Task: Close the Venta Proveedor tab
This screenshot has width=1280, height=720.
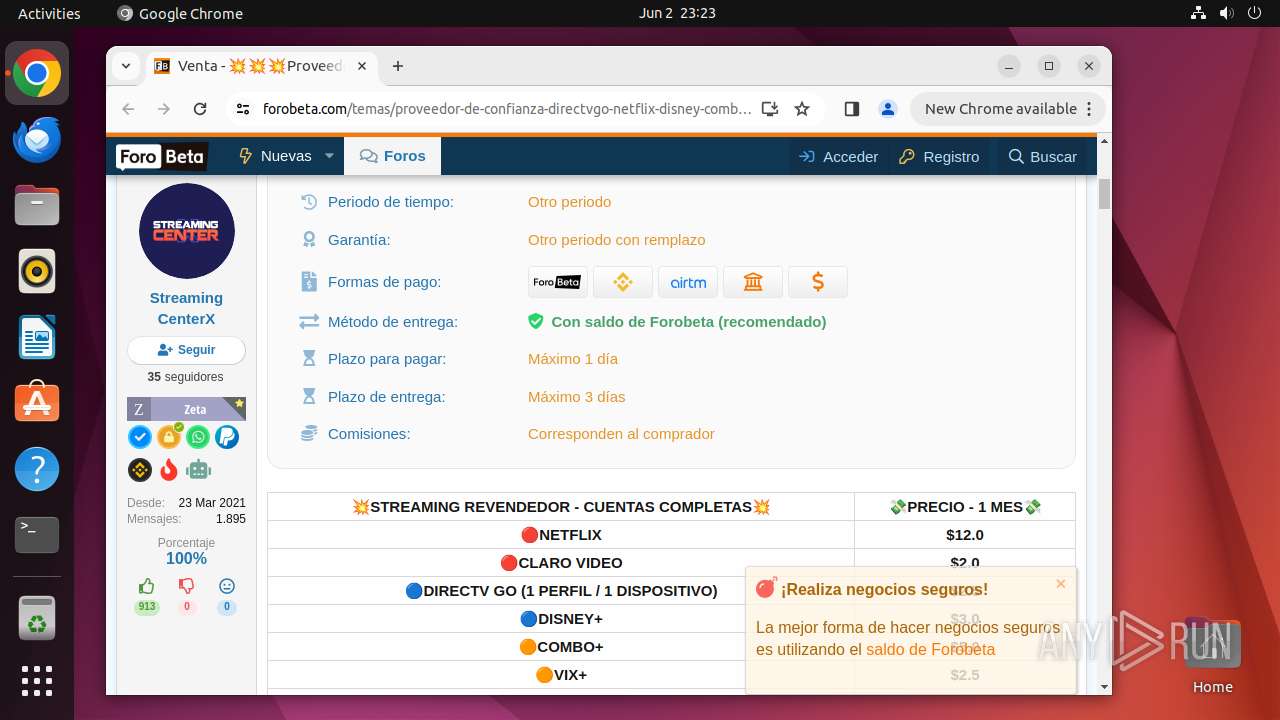Action: click(362, 66)
